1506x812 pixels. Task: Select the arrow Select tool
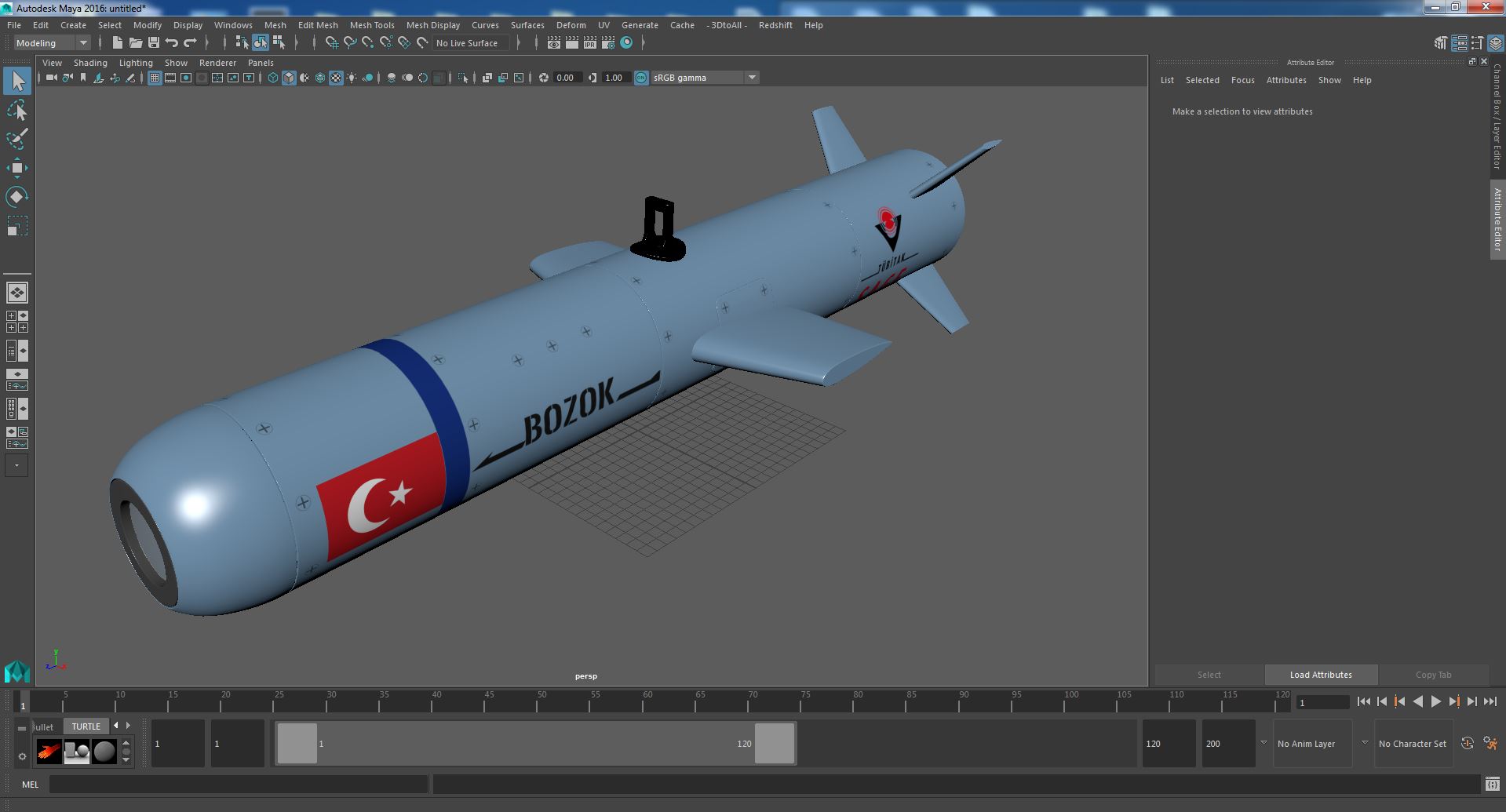17,81
